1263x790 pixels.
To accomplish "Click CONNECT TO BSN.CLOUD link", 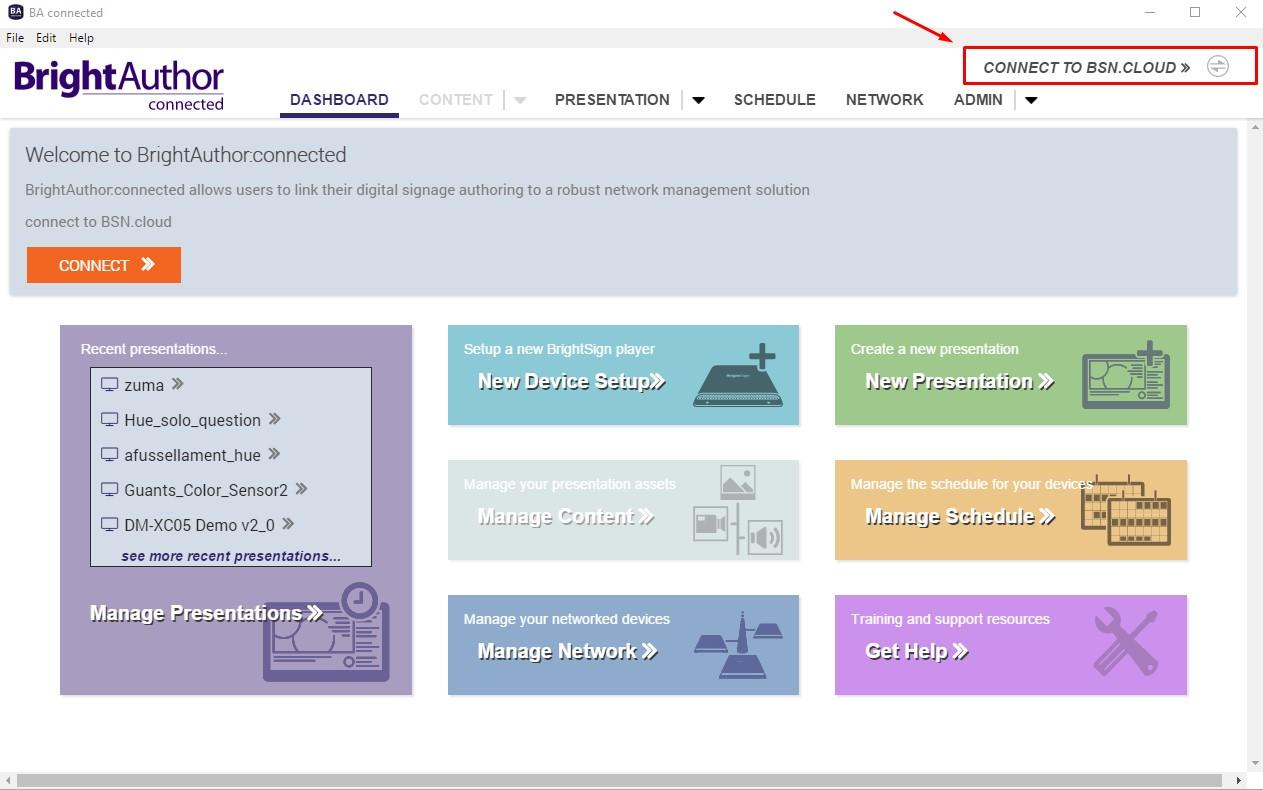I will 1087,68.
